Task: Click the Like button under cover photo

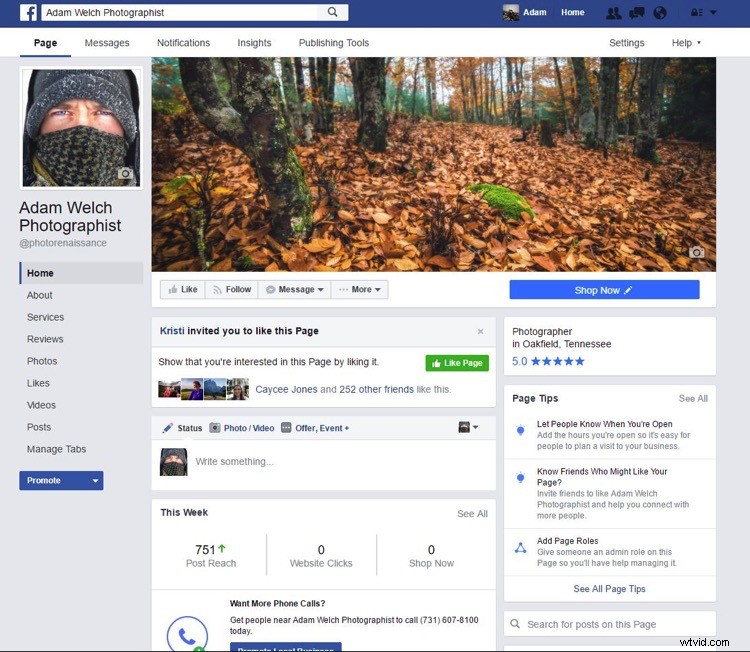Action: point(183,289)
